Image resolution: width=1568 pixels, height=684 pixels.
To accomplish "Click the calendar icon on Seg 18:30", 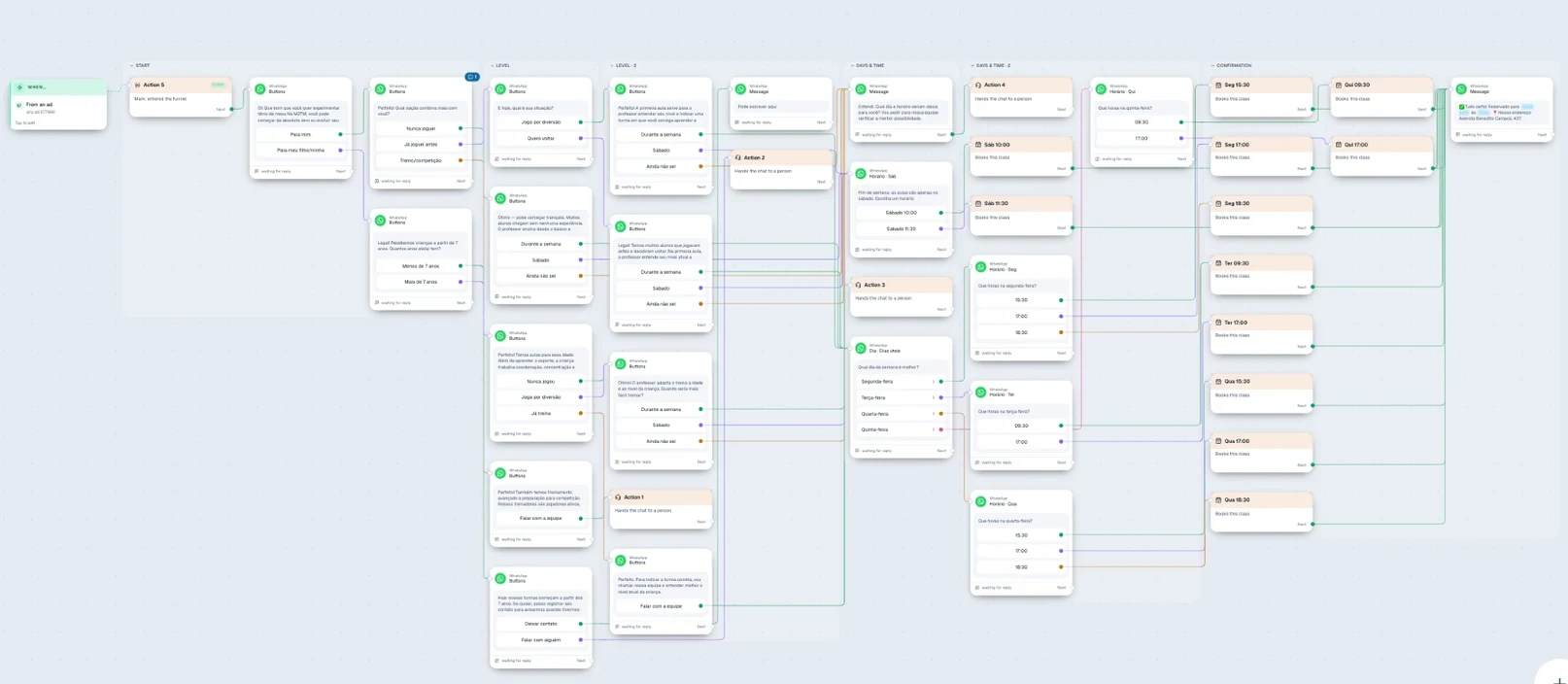I will [x=1218, y=204].
